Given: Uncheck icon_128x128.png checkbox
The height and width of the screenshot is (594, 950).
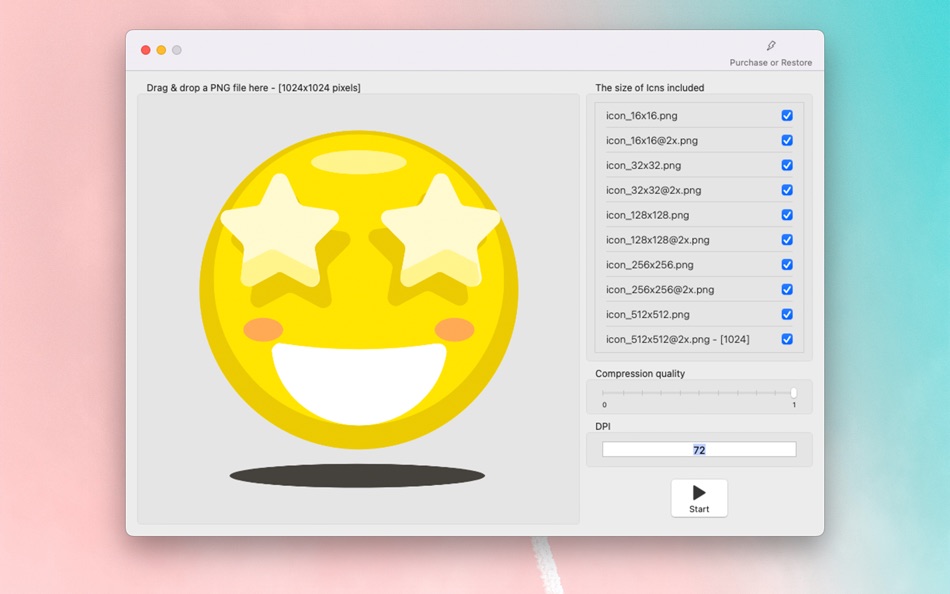Looking at the screenshot, I should point(787,215).
